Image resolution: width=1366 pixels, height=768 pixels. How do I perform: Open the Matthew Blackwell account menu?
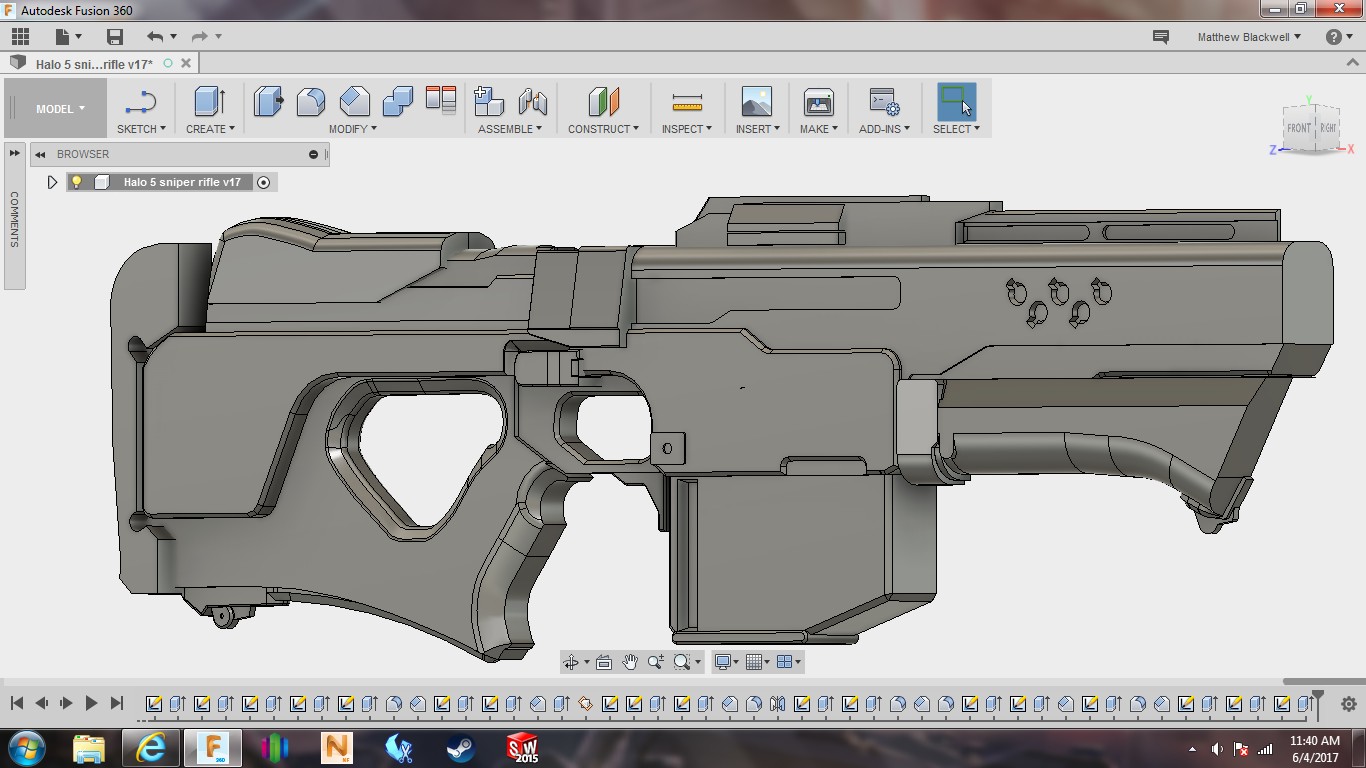coord(1249,37)
